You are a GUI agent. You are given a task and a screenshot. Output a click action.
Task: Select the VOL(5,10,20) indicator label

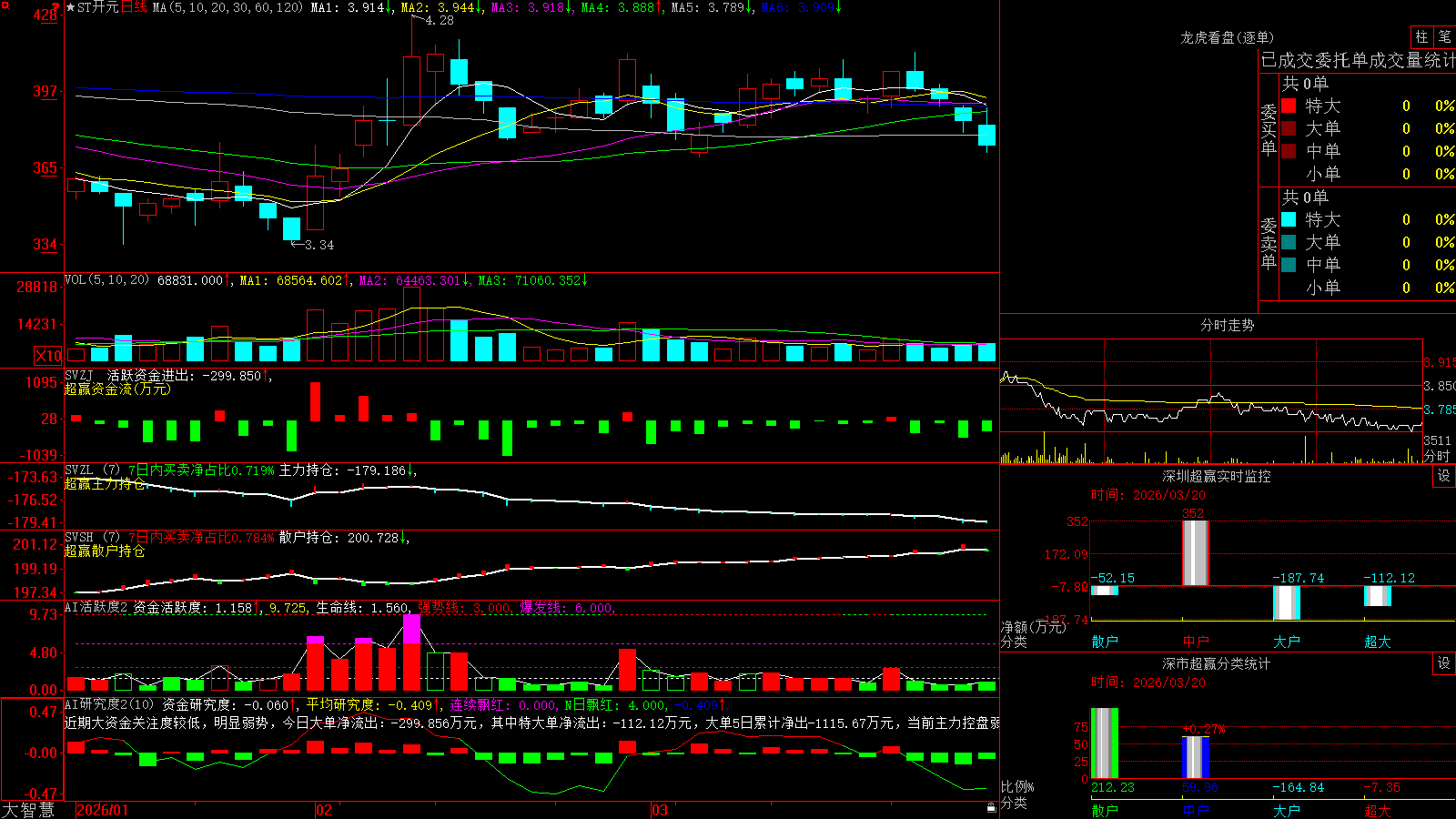pyautogui.click(x=107, y=280)
